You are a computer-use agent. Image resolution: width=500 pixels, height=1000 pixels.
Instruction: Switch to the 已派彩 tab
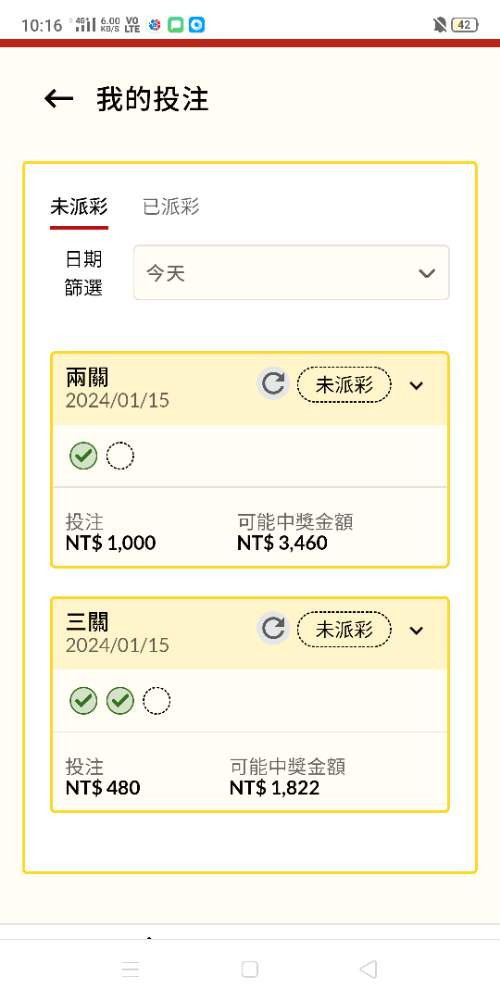coord(171,207)
